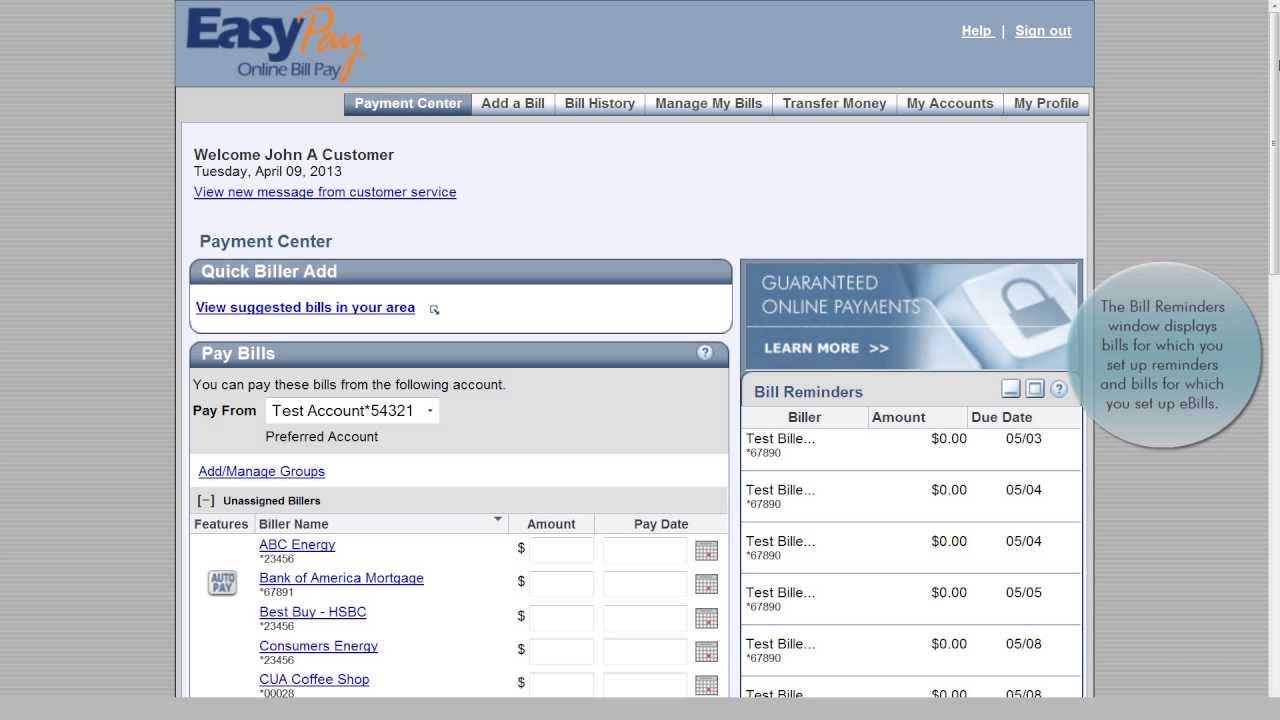Click Auto Pay icon beside Bank of America Mortgage
This screenshot has height=720, width=1280.
tap(222, 583)
